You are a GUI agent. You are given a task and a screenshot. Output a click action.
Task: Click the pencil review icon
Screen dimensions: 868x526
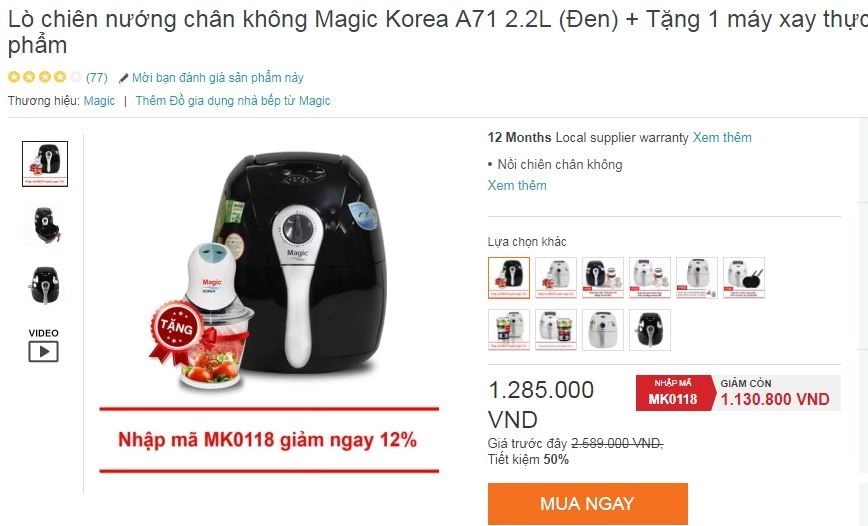(123, 78)
